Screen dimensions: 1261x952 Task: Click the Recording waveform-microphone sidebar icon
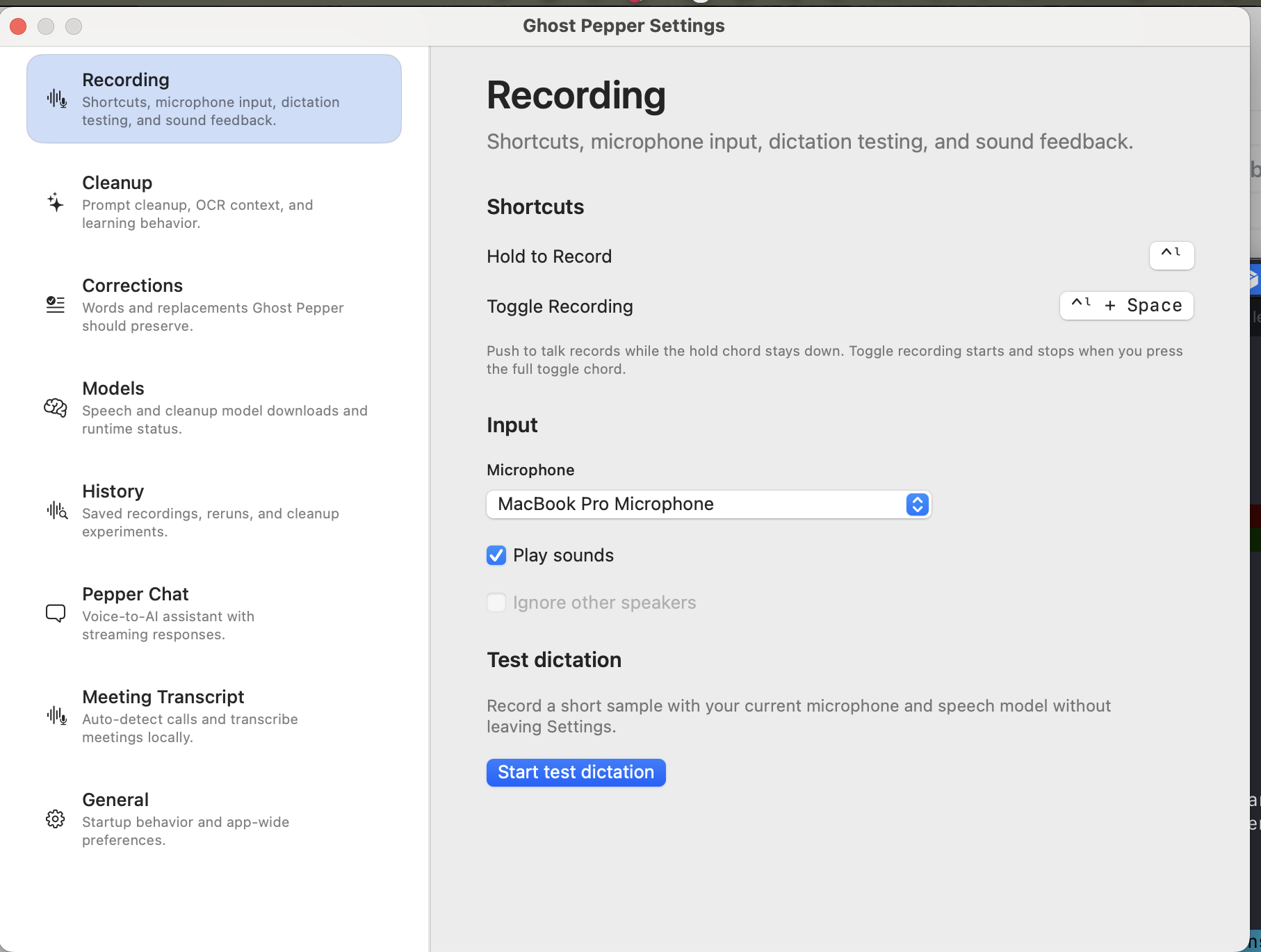56,99
